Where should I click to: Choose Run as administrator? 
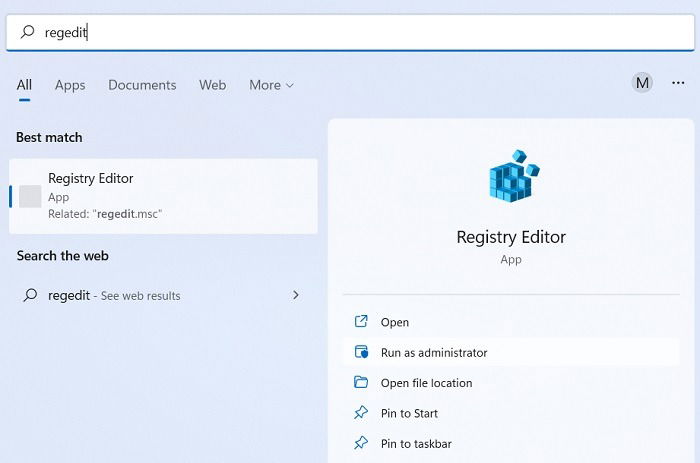click(x=511, y=352)
